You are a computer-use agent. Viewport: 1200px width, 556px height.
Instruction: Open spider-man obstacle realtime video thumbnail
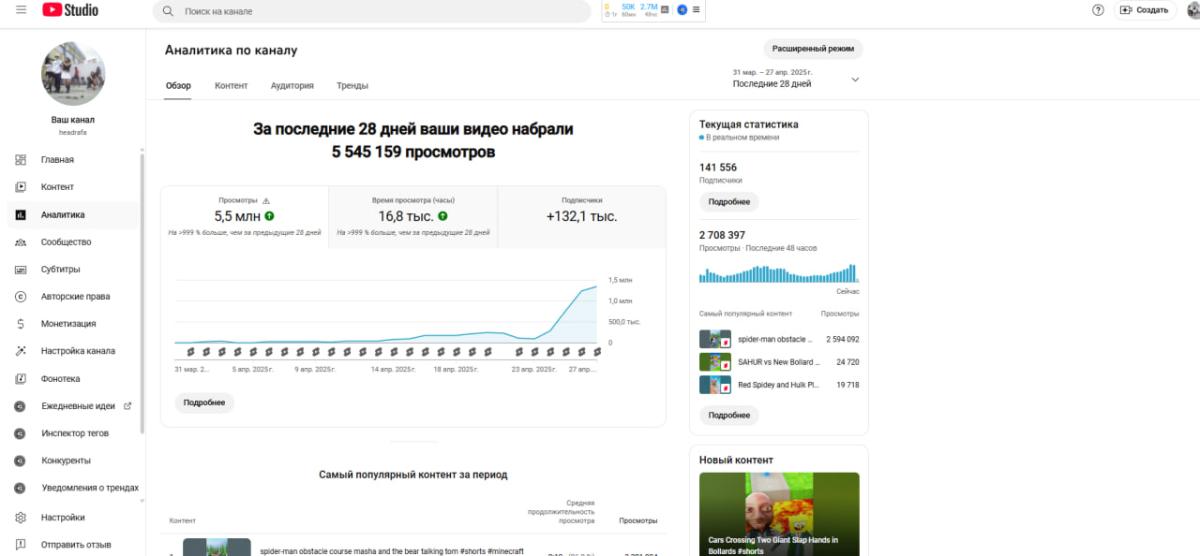[715, 339]
